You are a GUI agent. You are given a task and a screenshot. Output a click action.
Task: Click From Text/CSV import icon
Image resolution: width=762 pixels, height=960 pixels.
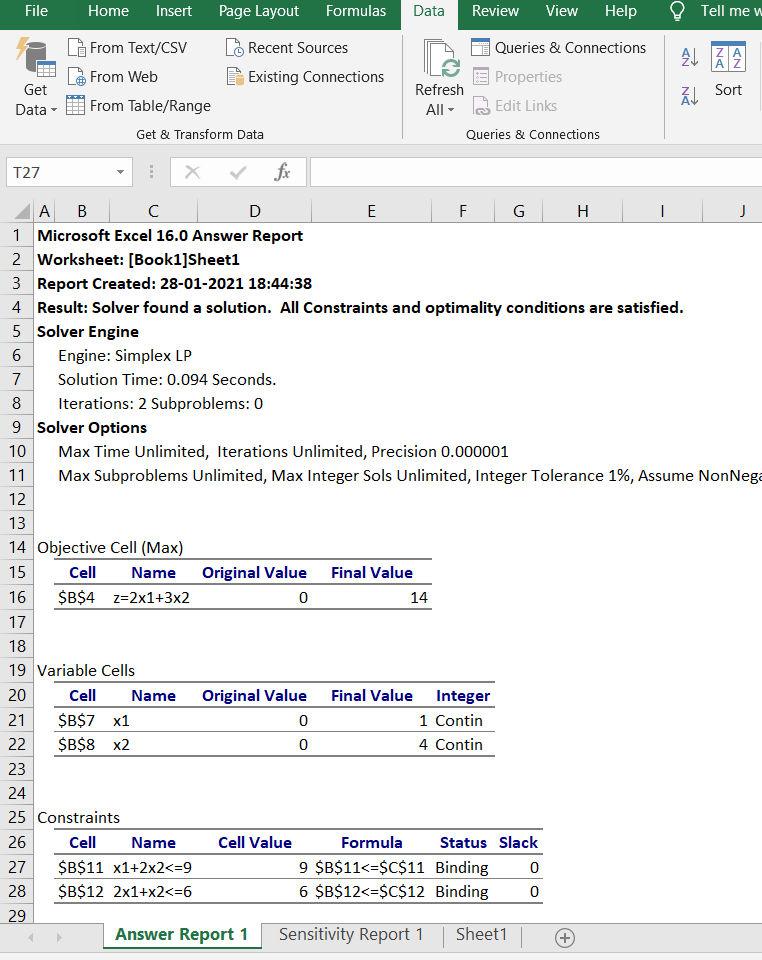point(76,48)
